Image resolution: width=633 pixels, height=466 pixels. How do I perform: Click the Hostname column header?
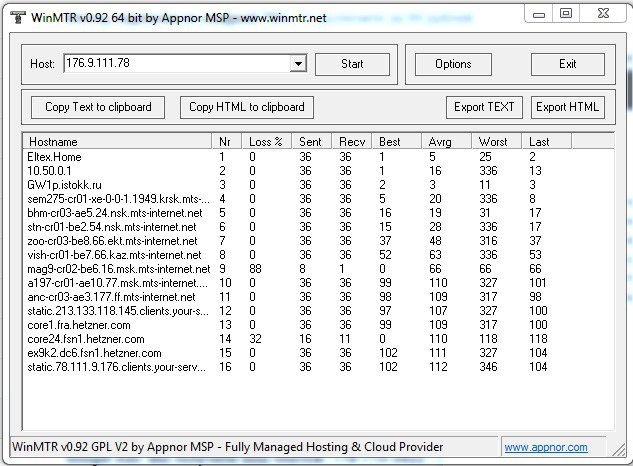(117, 142)
